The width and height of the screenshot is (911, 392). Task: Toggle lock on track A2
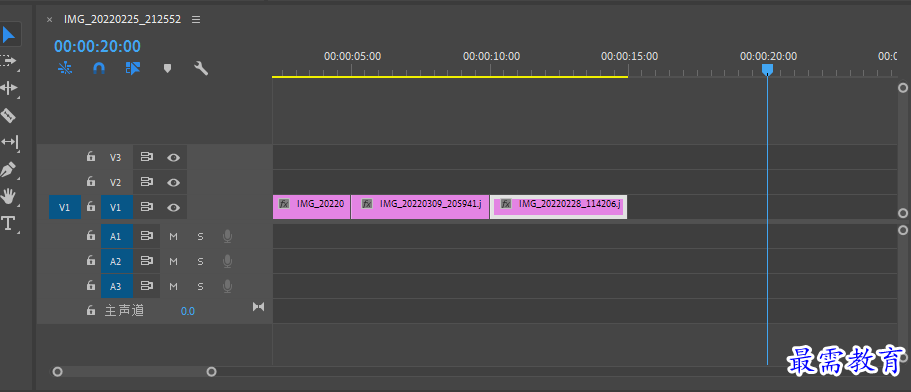coord(91,261)
